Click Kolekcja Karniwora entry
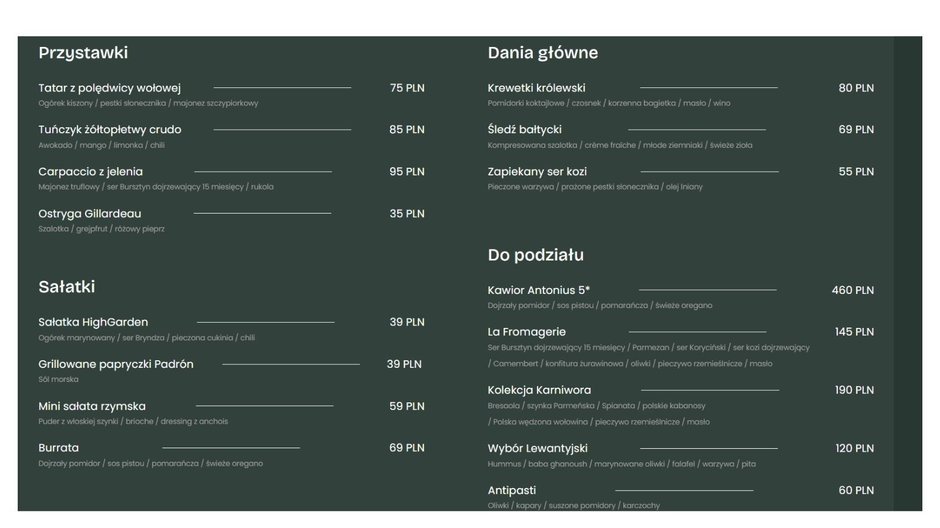Image resolution: width=940 pixels, height=528 pixels. (539, 390)
